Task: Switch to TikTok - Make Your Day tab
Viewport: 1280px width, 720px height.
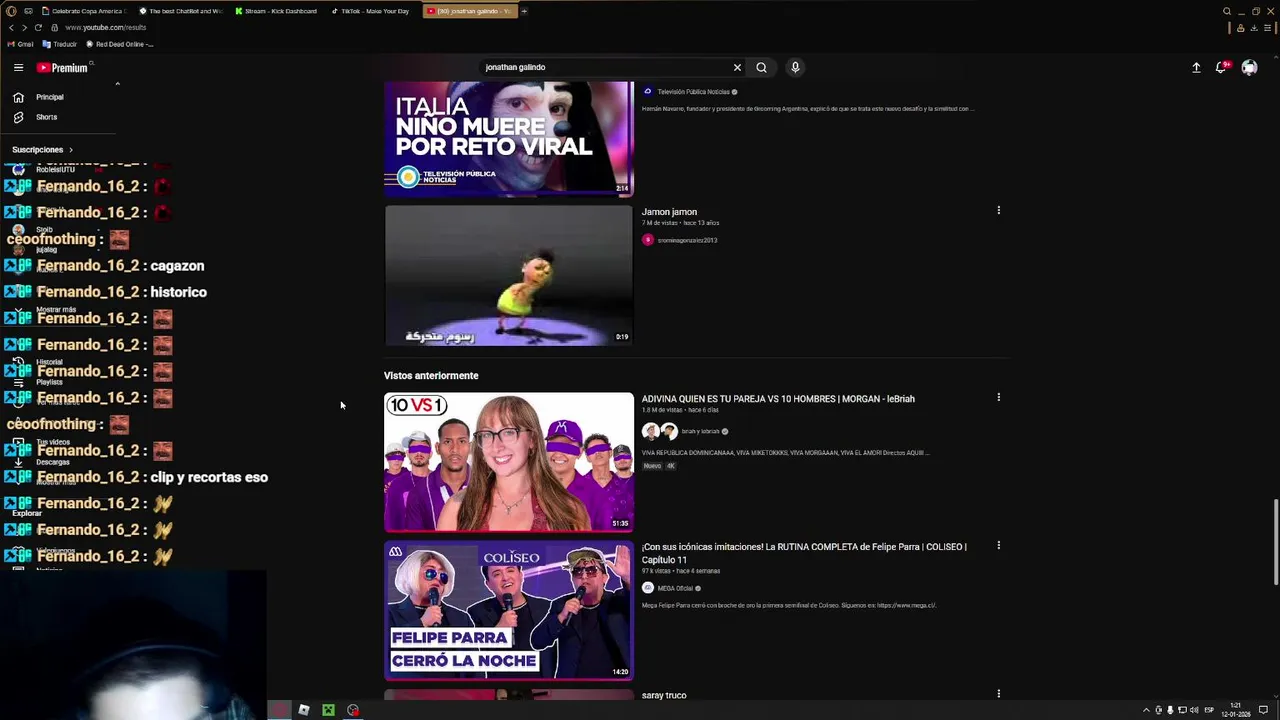Action: point(372,11)
